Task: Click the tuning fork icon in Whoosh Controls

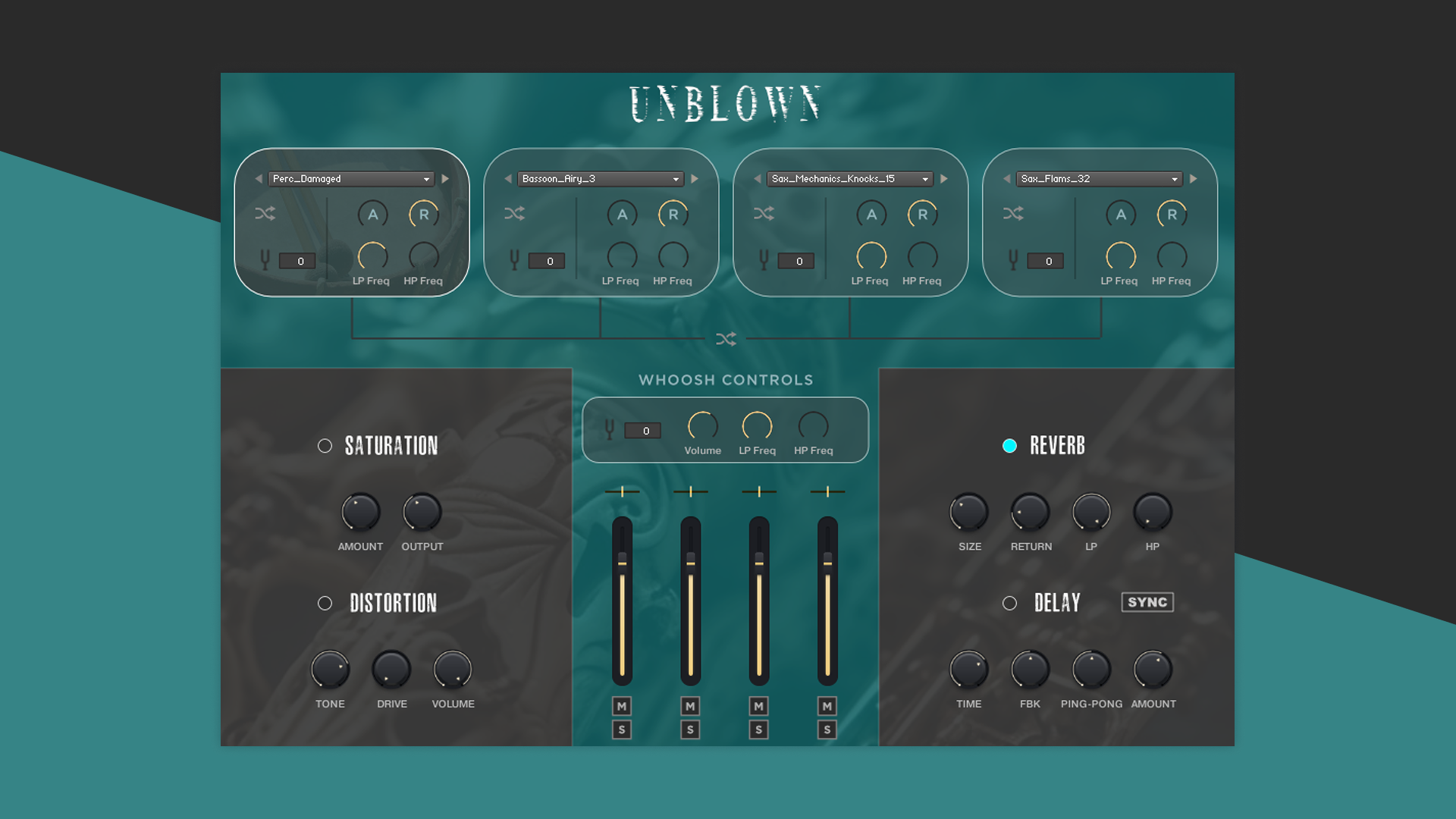Action: point(609,430)
